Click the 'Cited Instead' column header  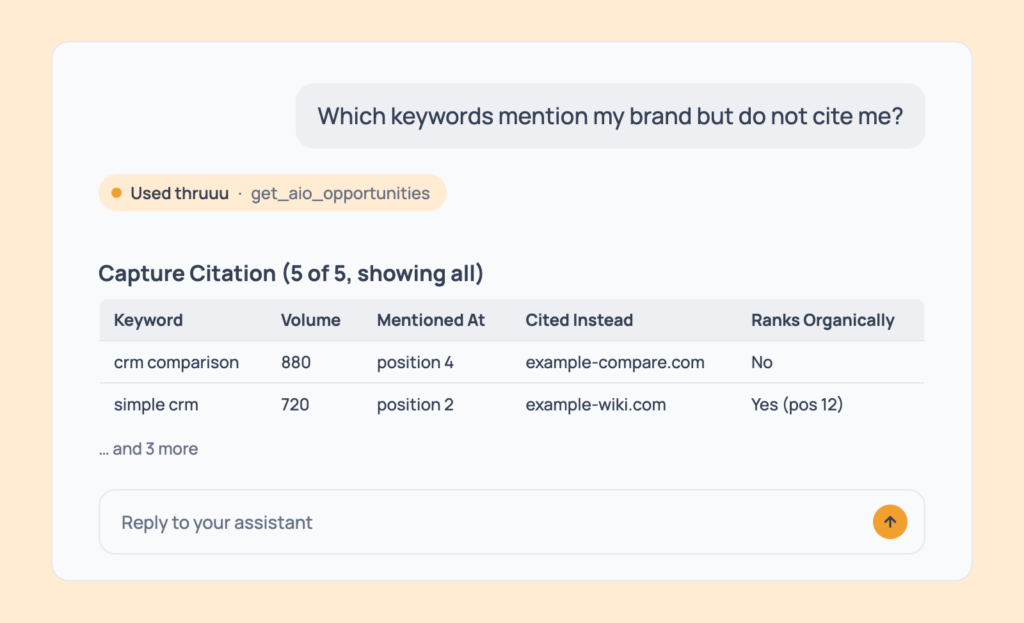(x=579, y=320)
